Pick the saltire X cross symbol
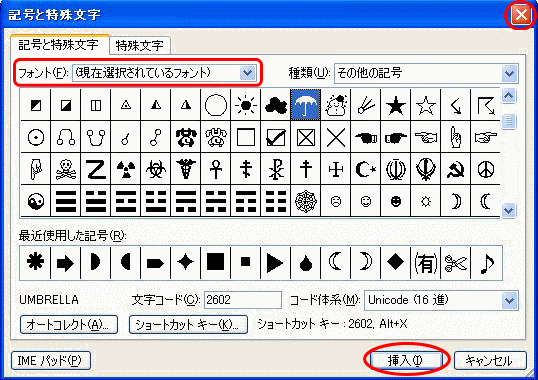538x380 pixels. click(336, 137)
